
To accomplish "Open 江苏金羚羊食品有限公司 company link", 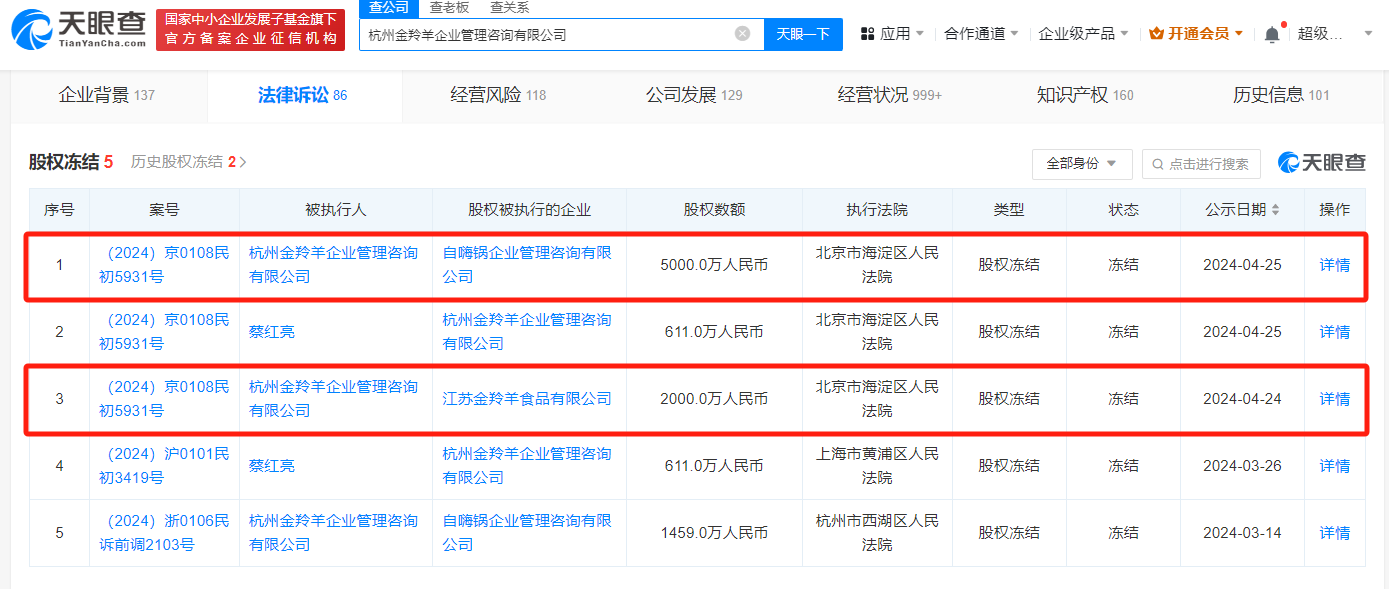I will click(x=527, y=399).
